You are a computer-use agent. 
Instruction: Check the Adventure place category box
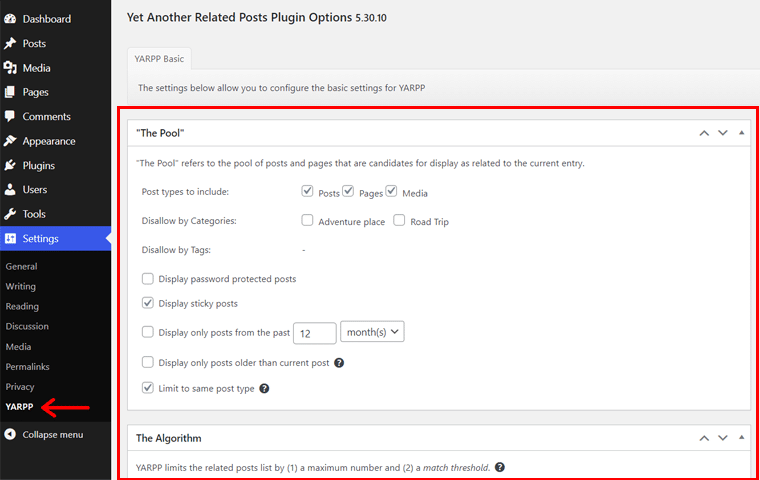coord(308,221)
